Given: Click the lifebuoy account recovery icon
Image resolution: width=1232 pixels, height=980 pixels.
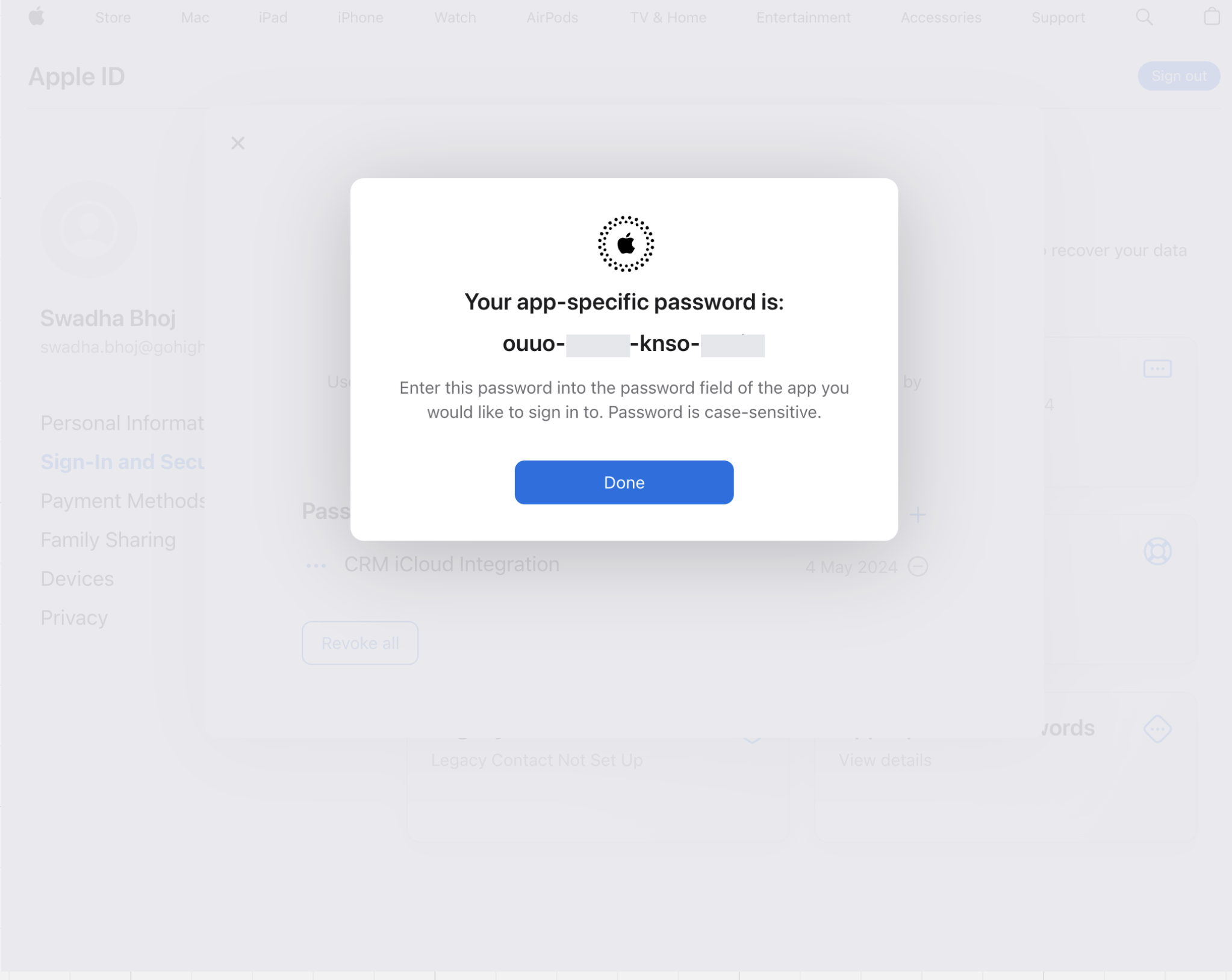Looking at the screenshot, I should tap(1157, 551).
